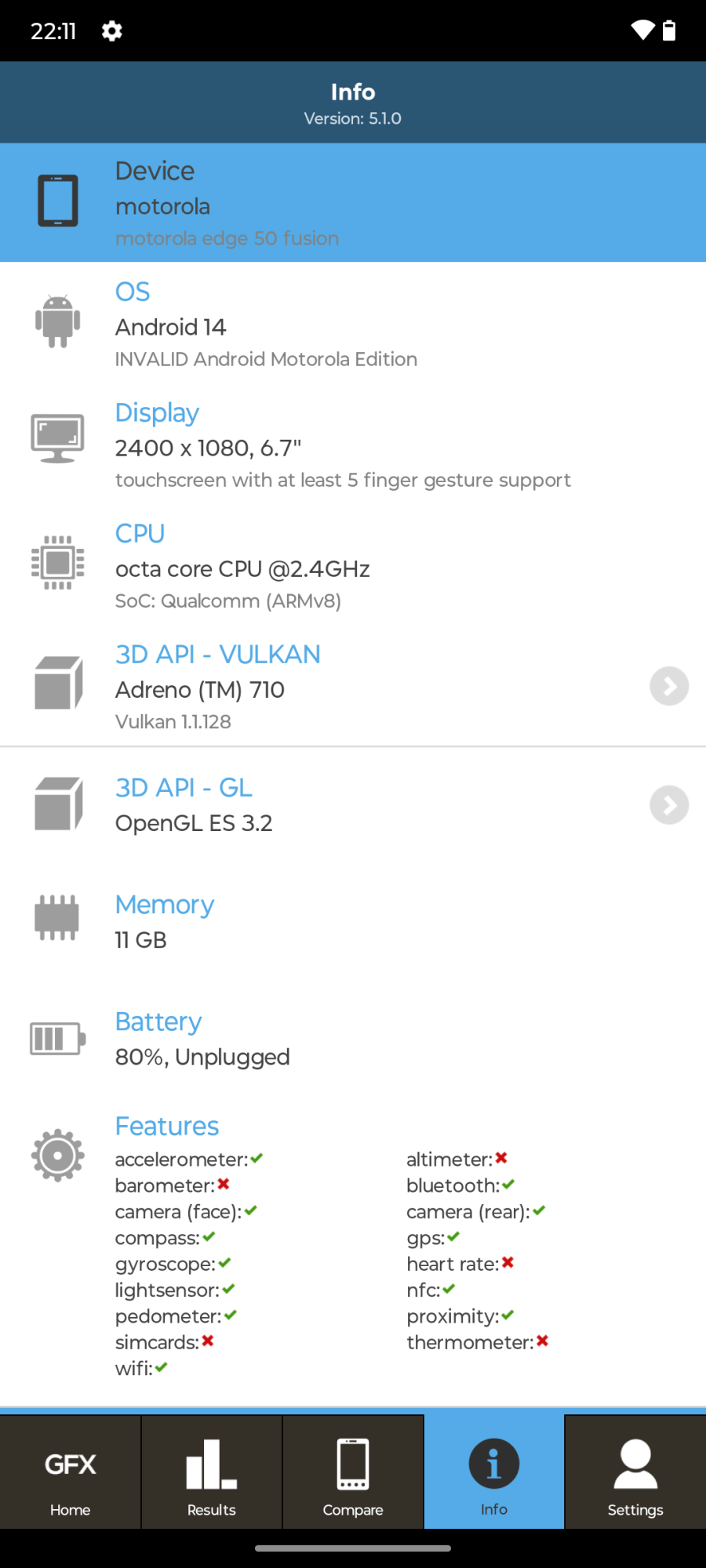Go to the Settings tab

[x=635, y=1472]
